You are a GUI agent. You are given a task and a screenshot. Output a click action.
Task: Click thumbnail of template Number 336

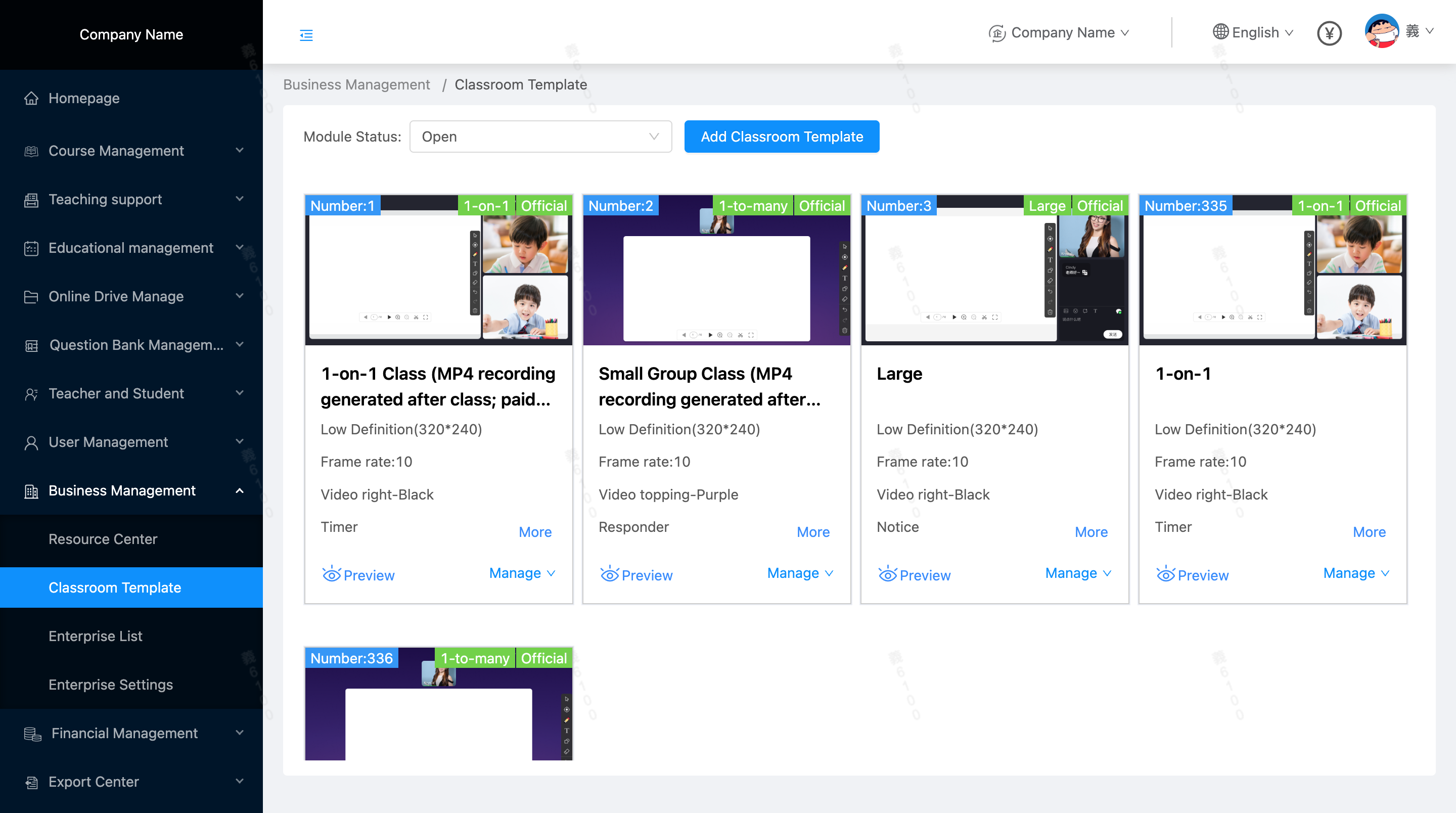click(x=438, y=712)
